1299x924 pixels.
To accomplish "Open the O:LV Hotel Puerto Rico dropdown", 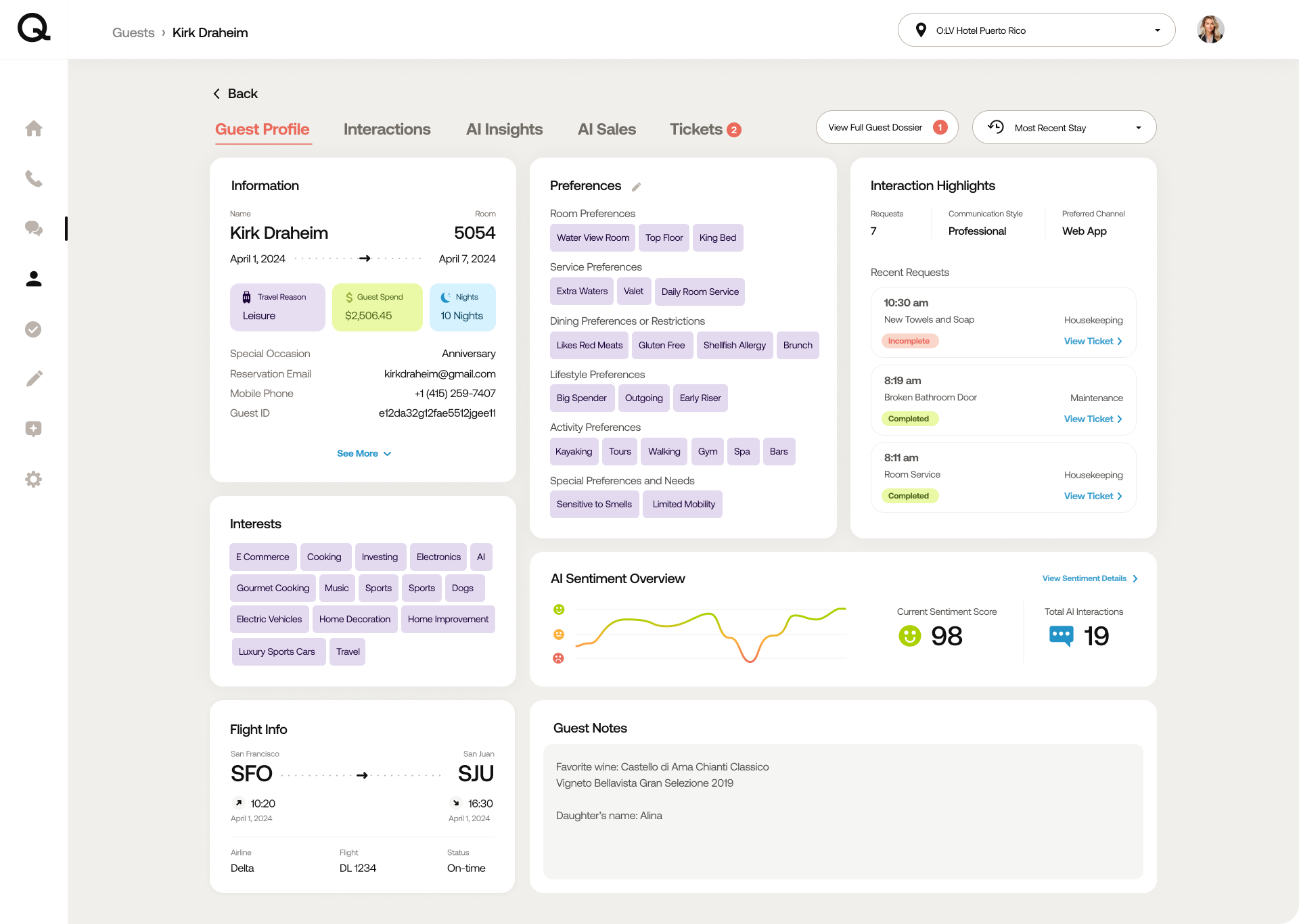I will [x=1036, y=30].
